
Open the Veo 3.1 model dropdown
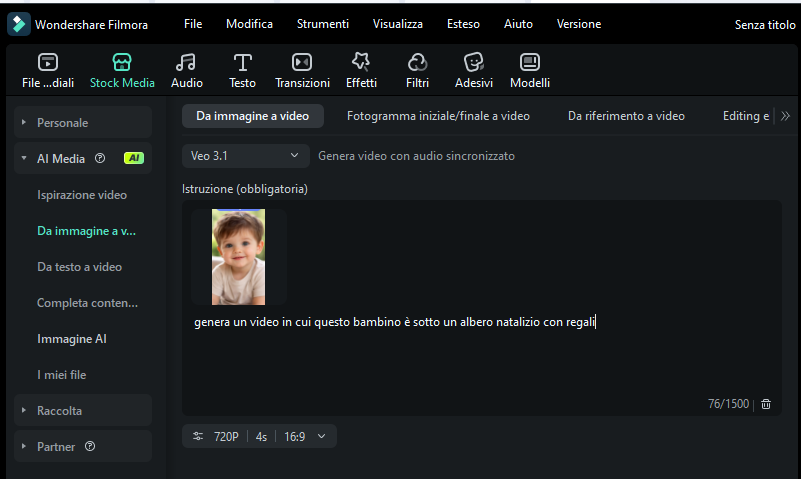[x=245, y=156]
